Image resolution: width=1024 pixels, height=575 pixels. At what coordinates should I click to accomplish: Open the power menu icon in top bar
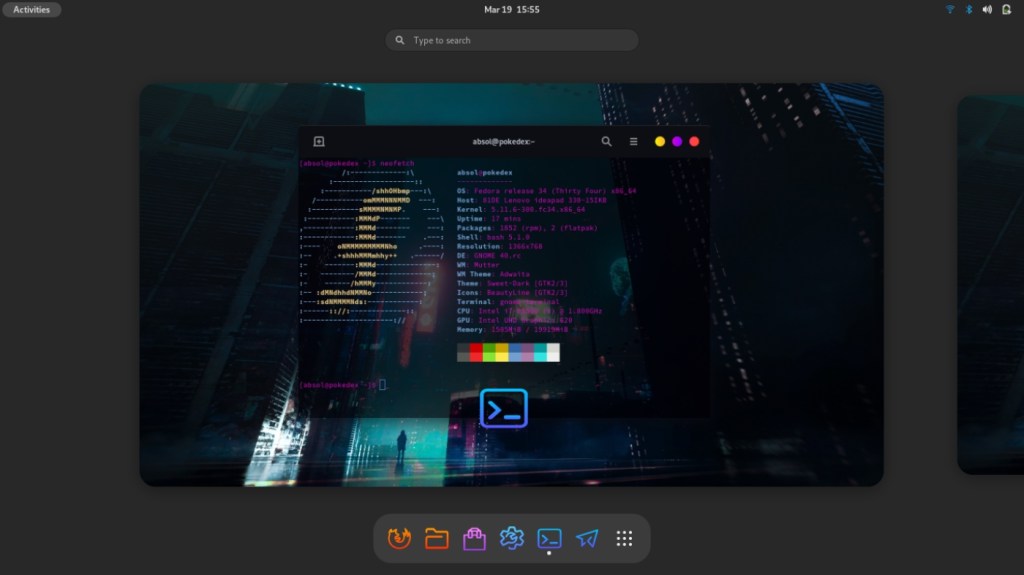(1006, 10)
